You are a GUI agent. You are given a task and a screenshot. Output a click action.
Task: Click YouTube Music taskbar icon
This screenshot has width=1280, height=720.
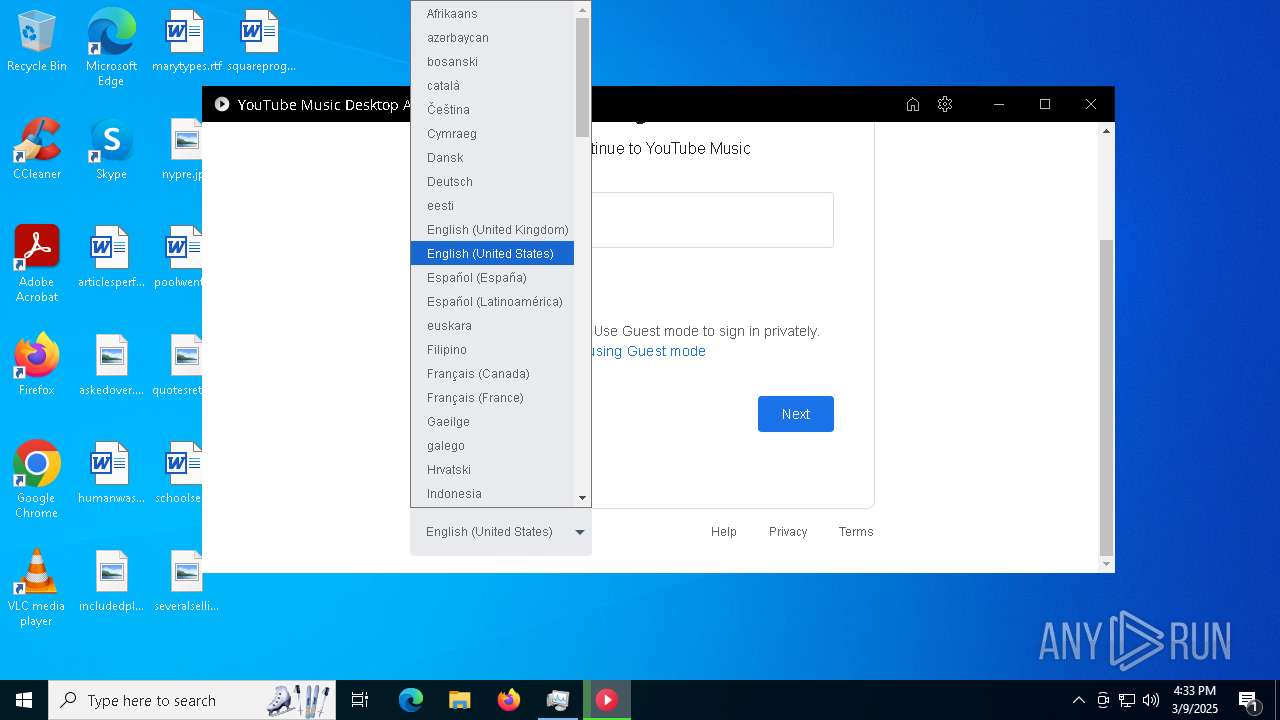(x=607, y=700)
